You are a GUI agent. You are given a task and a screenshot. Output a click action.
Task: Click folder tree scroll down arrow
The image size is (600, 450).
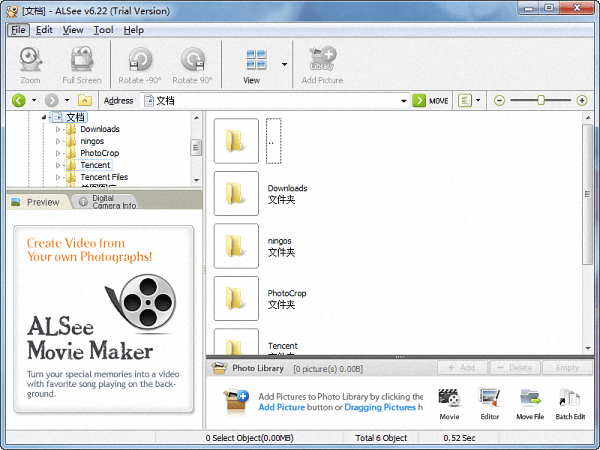click(x=196, y=180)
